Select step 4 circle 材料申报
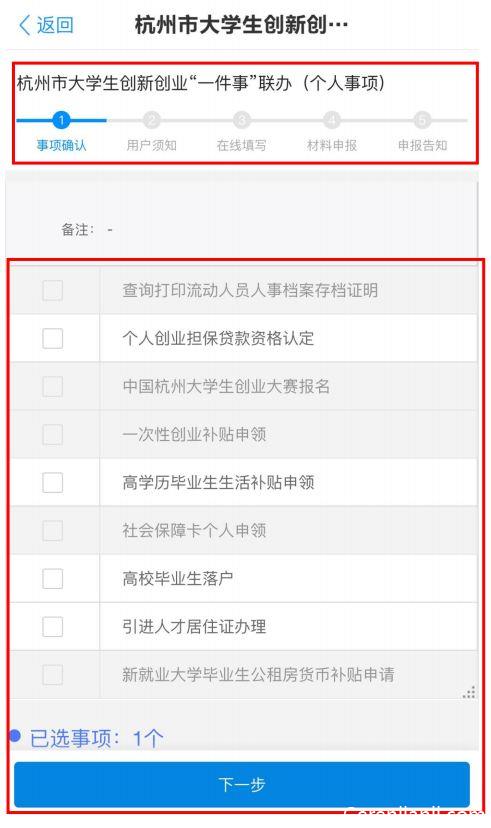The height and width of the screenshot is (828, 491). click(332, 120)
